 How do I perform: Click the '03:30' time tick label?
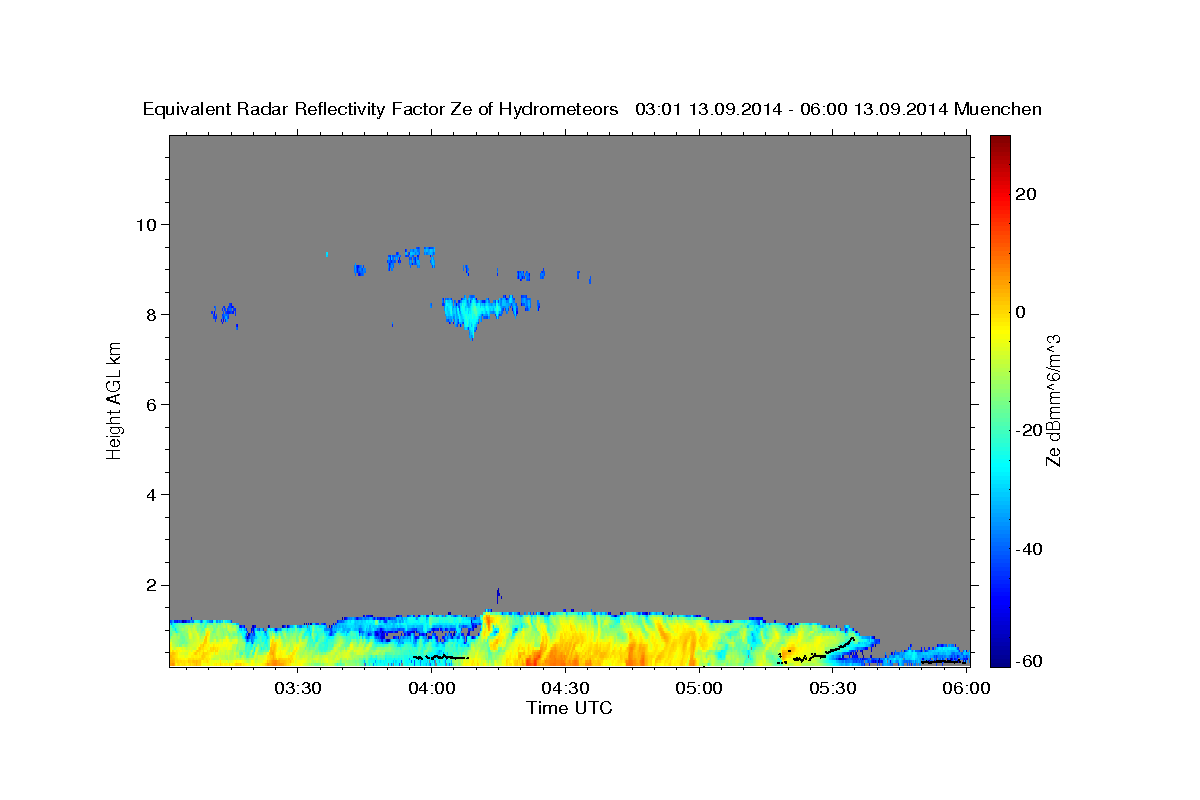tap(298, 688)
